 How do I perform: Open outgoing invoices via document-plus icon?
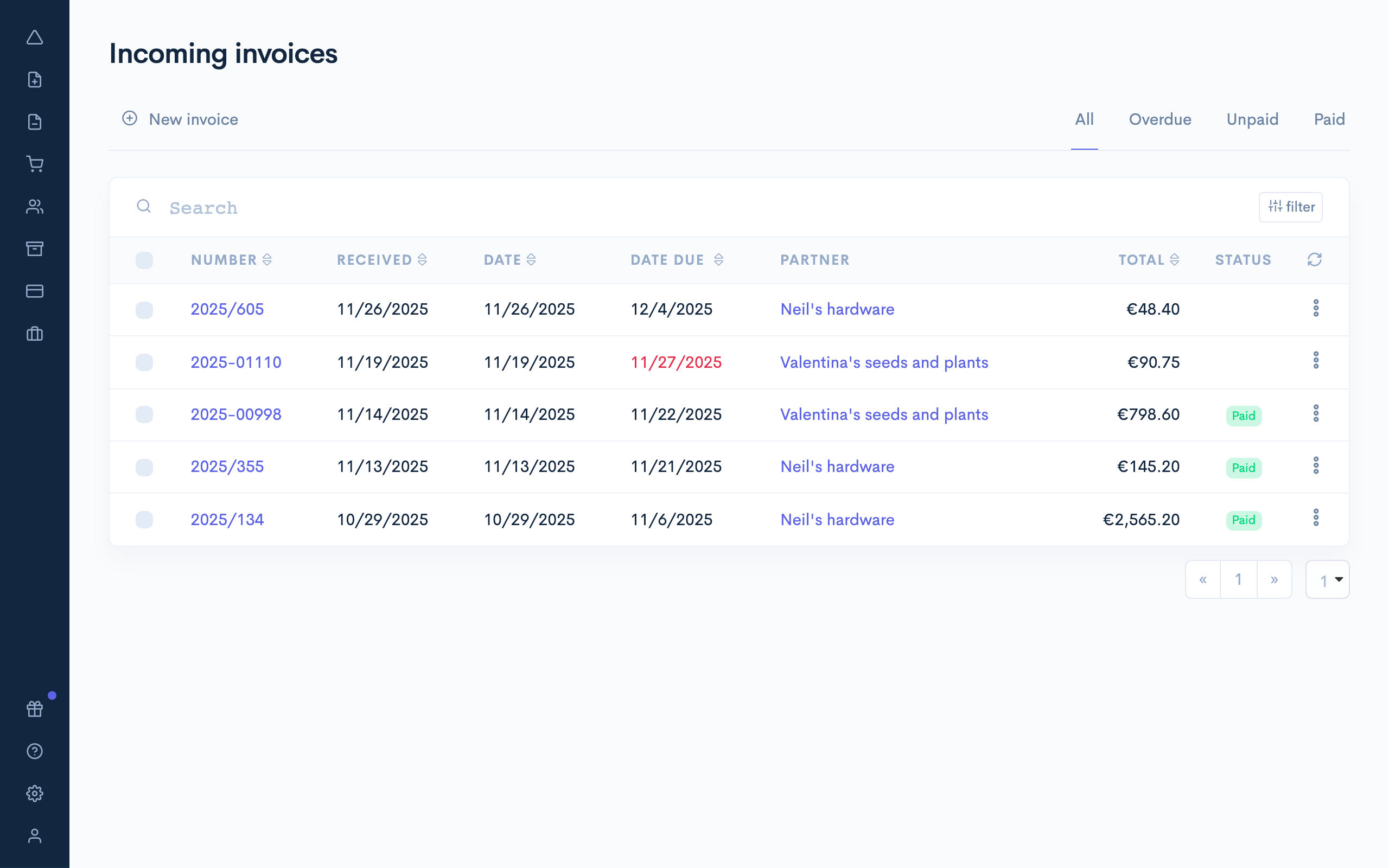(35, 79)
